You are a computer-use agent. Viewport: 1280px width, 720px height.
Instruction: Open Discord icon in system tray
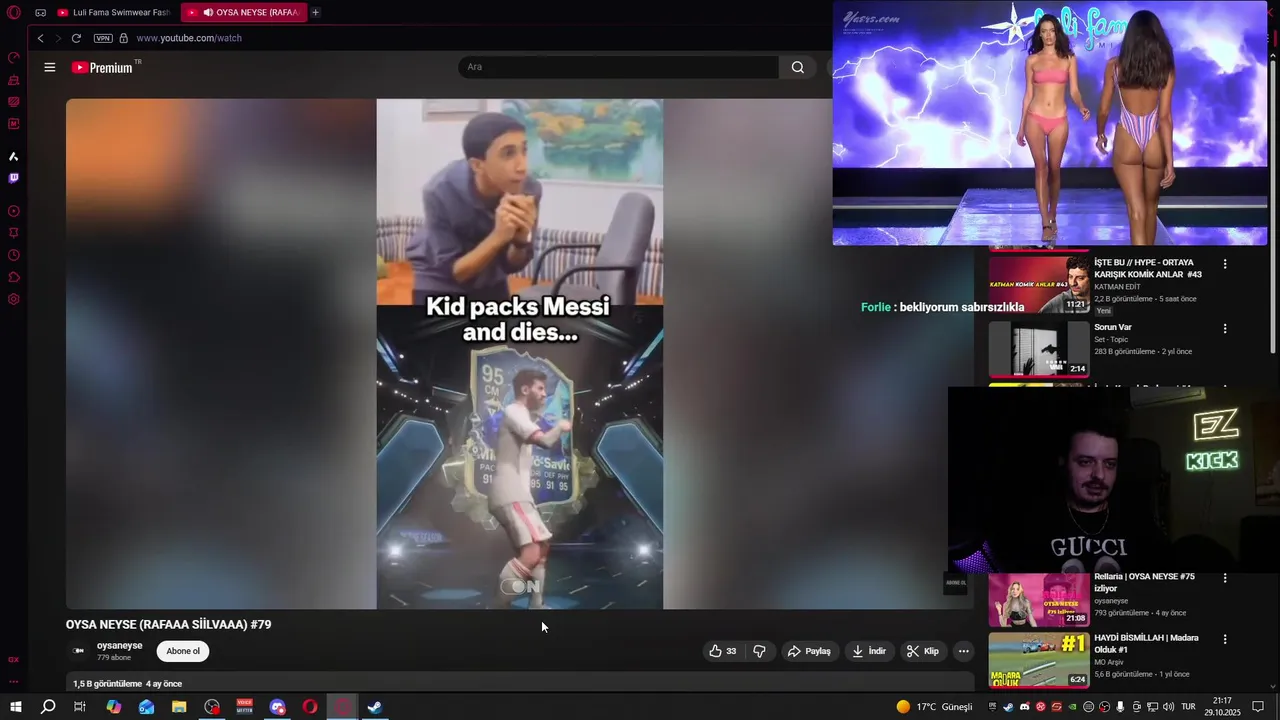[x=1024, y=707]
